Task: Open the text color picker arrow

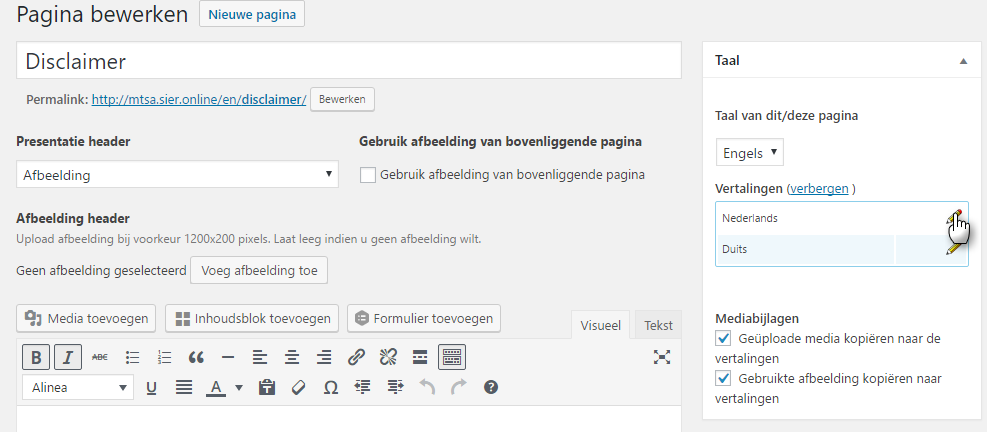Action: tap(239, 387)
